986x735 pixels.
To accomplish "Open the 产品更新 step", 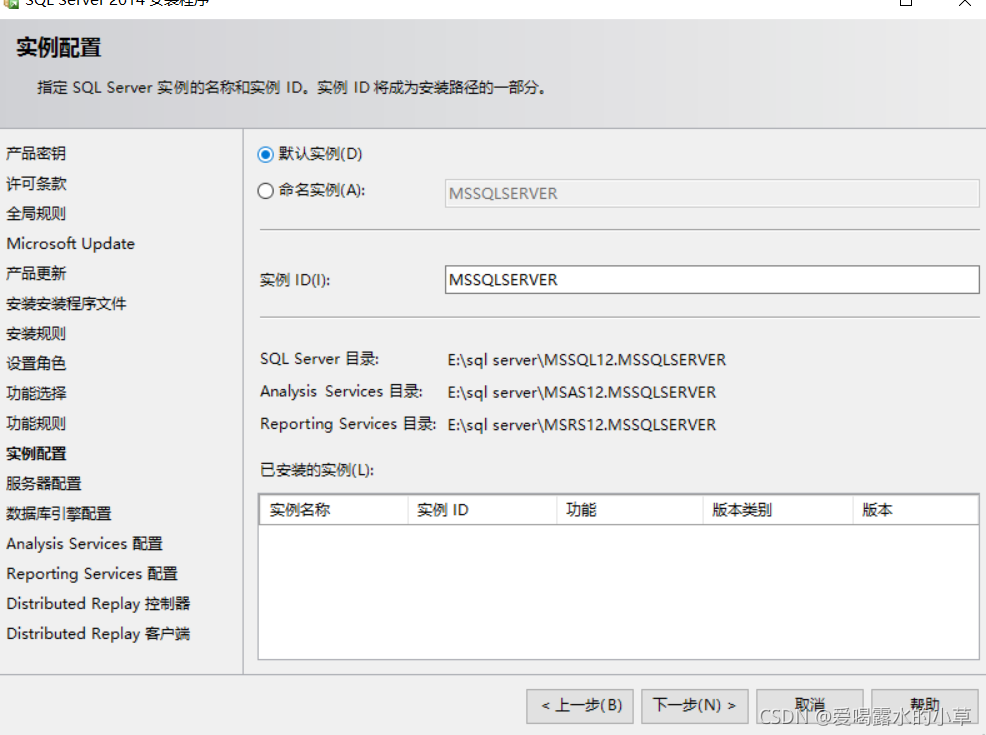I will 36,274.
